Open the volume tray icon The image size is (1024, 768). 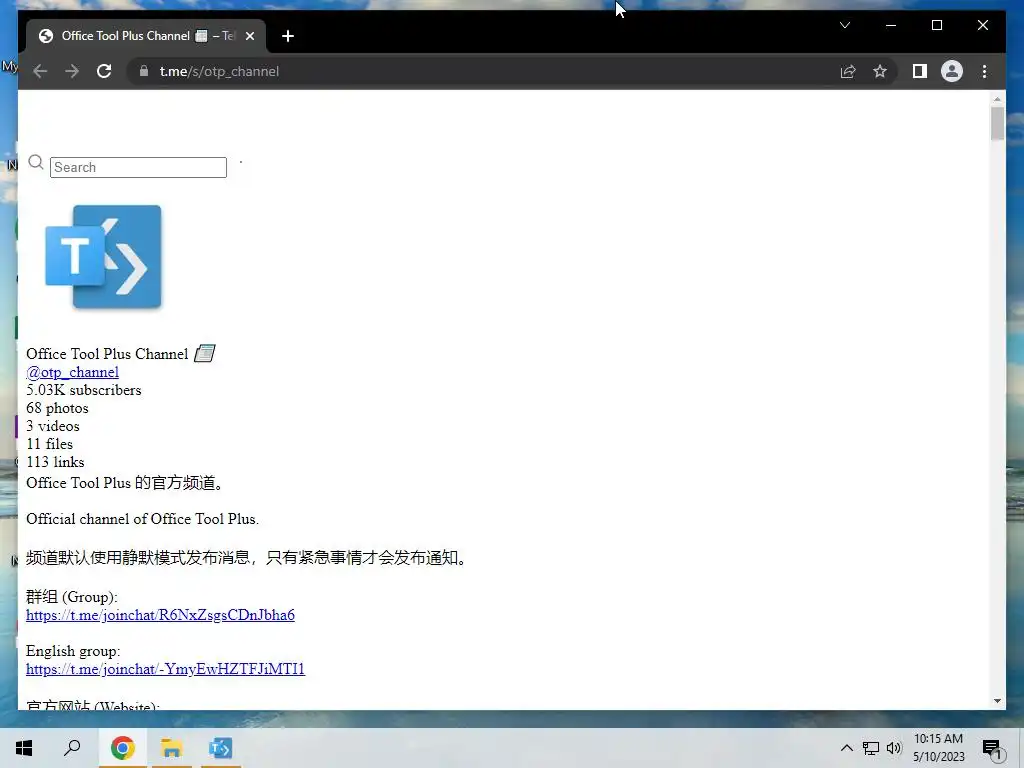pos(894,748)
